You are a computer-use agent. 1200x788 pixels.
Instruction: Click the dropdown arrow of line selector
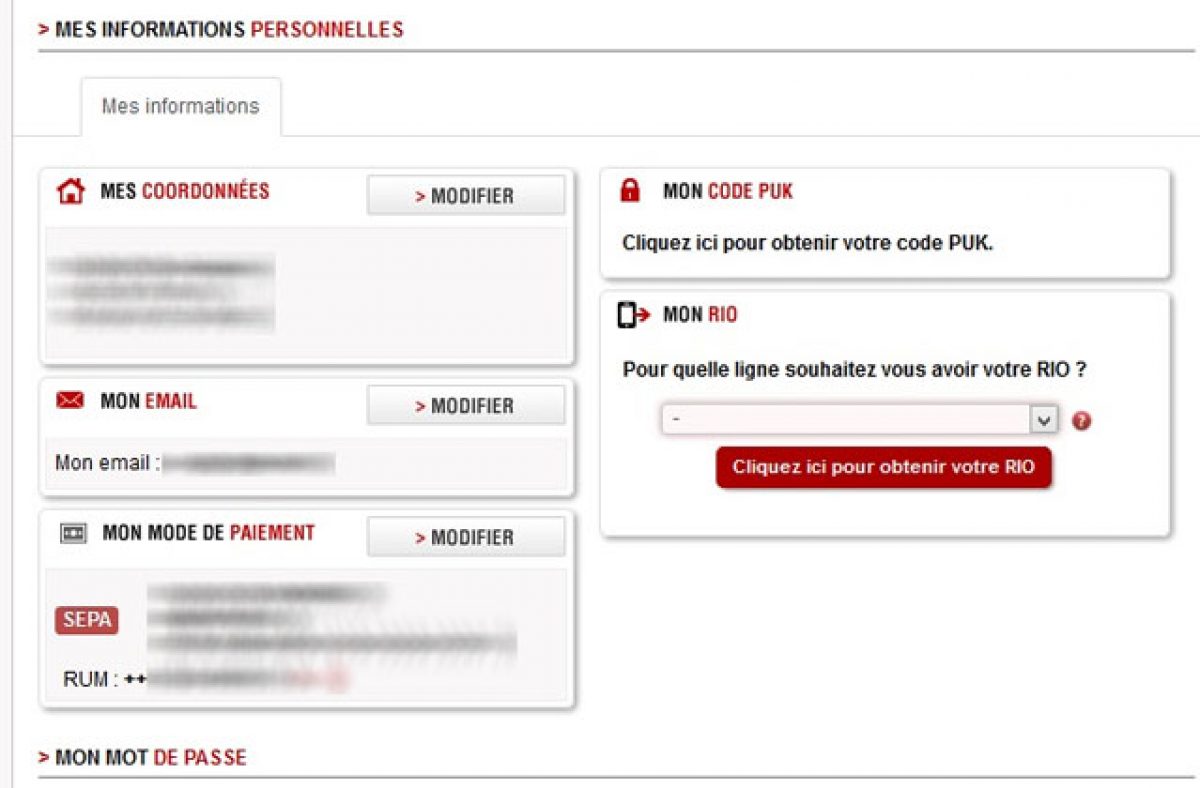pyautogui.click(x=1044, y=420)
